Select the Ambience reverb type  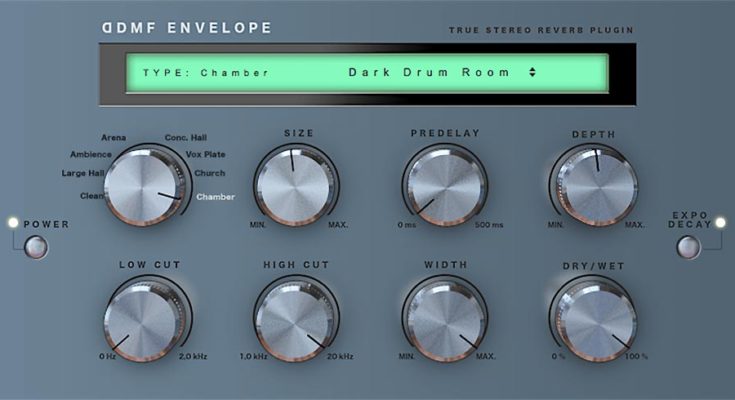coord(90,155)
